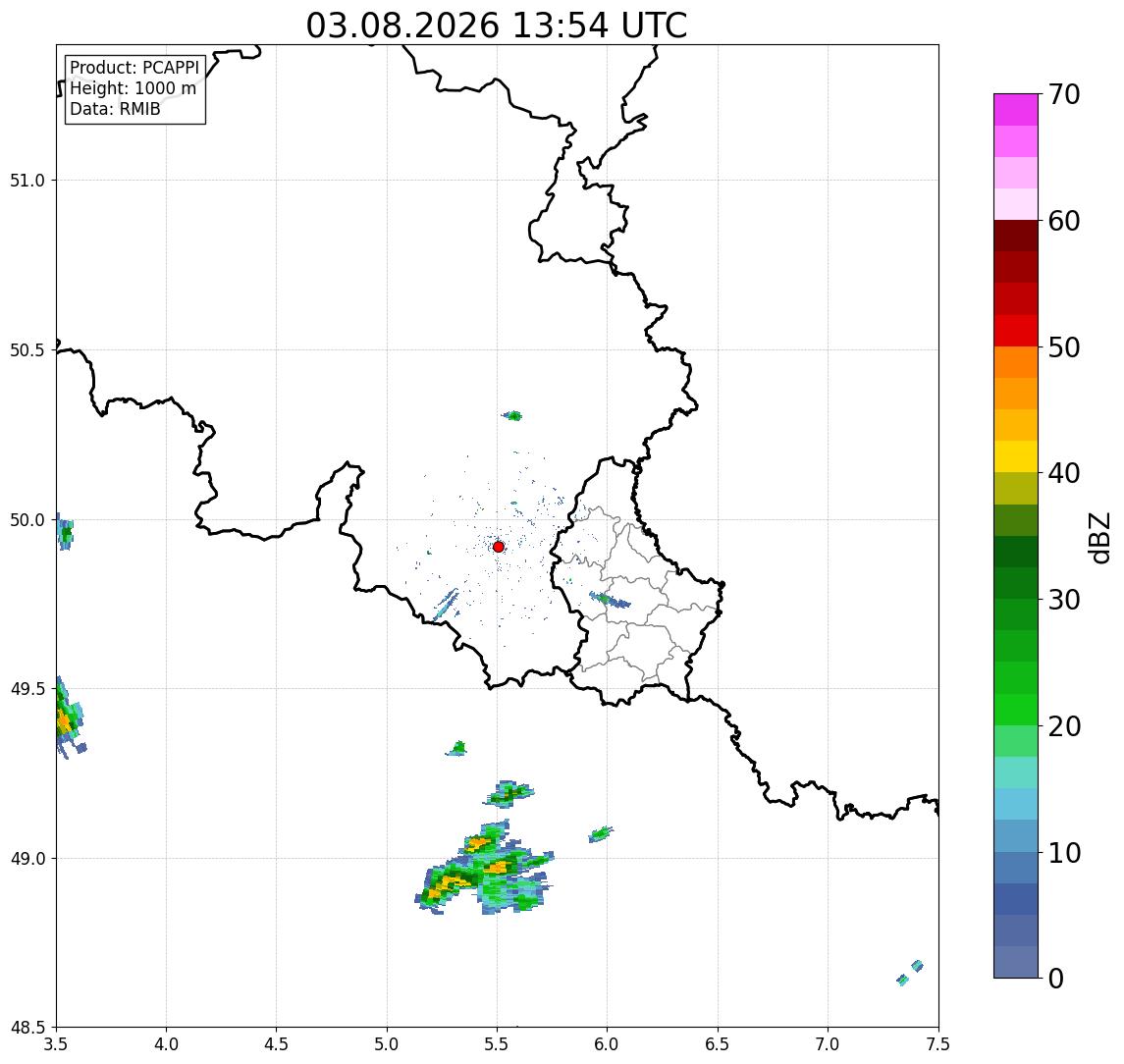This screenshot has height=1064, width=1124.
Task: Click the Product: PCAPPI info box
Action: (x=134, y=89)
